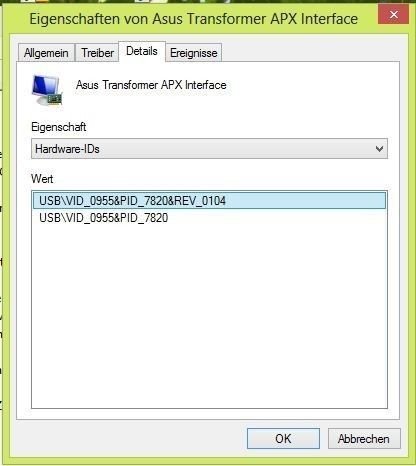Image resolution: width=416 pixels, height=466 pixels.
Task: Focus the partially hidden window behind the dialog
Action: tap(1, 233)
